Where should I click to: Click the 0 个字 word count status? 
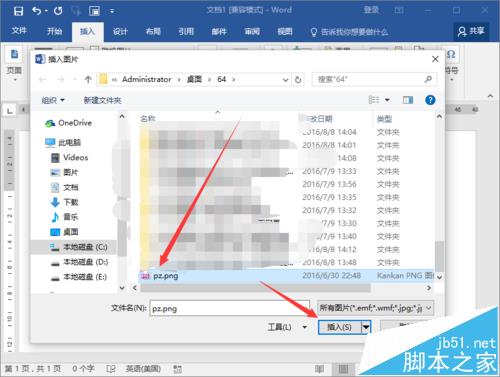point(83,369)
